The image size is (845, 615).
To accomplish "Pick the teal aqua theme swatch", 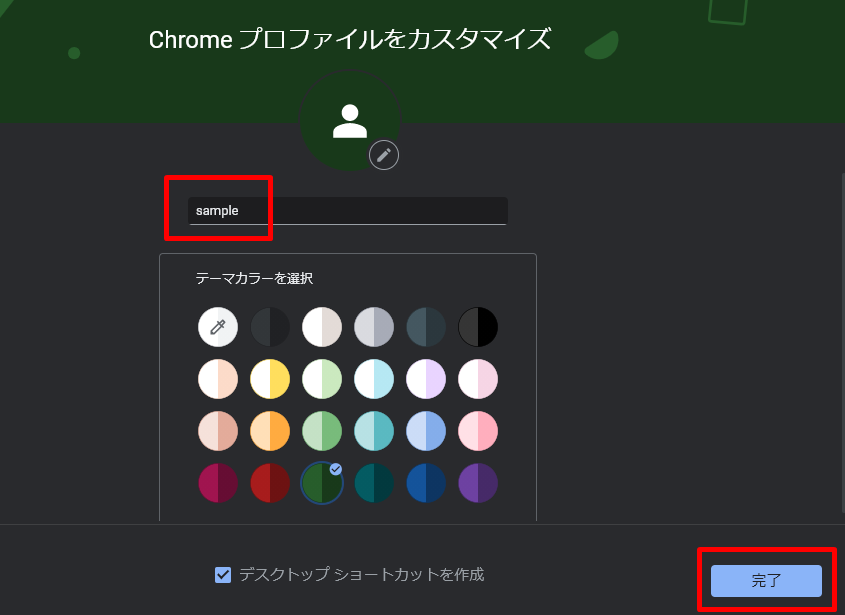I will click(374, 431).
